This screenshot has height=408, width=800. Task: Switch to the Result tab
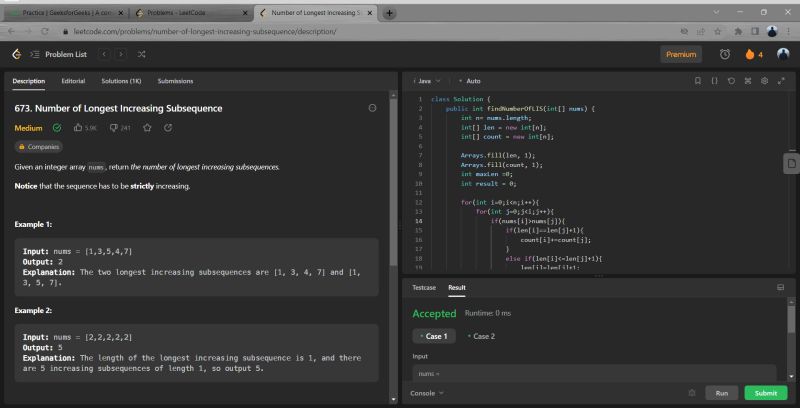point(457,288)
